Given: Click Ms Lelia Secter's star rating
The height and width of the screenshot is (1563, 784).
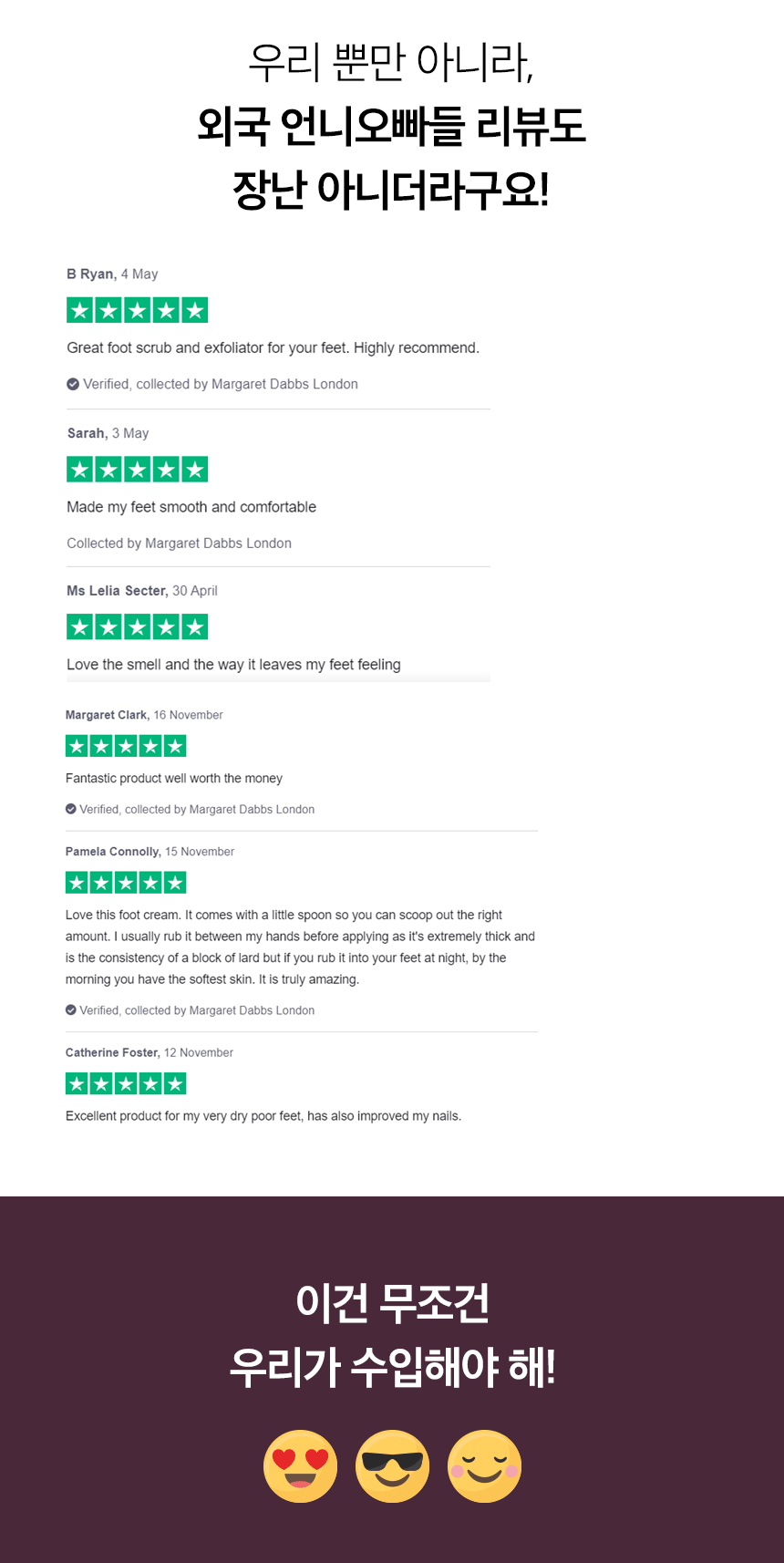Looking at the screenshot, I should click(137, 626).
